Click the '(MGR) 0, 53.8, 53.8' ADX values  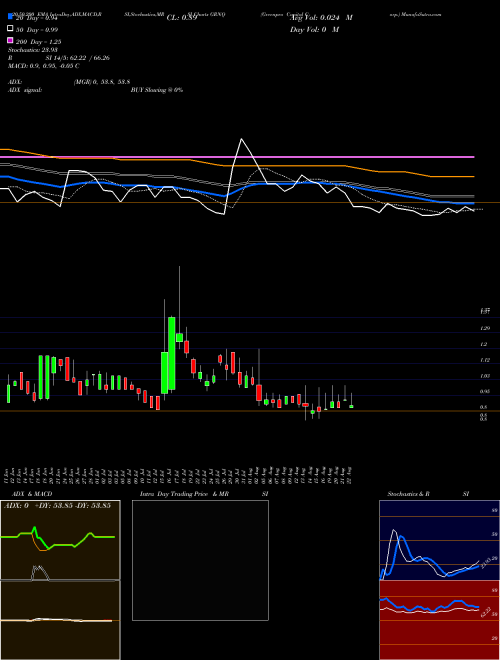coord(101,82)
